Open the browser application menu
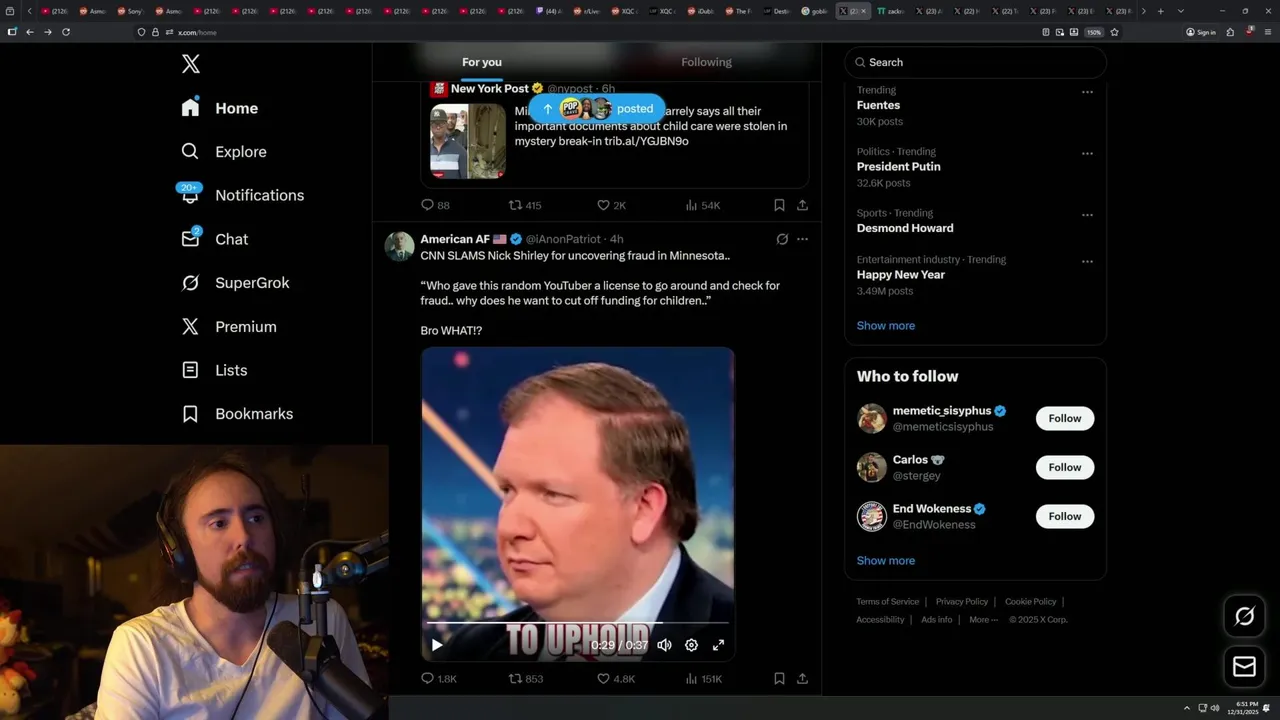Screen dimensions: 1280x720 (x=1268, y=32)
